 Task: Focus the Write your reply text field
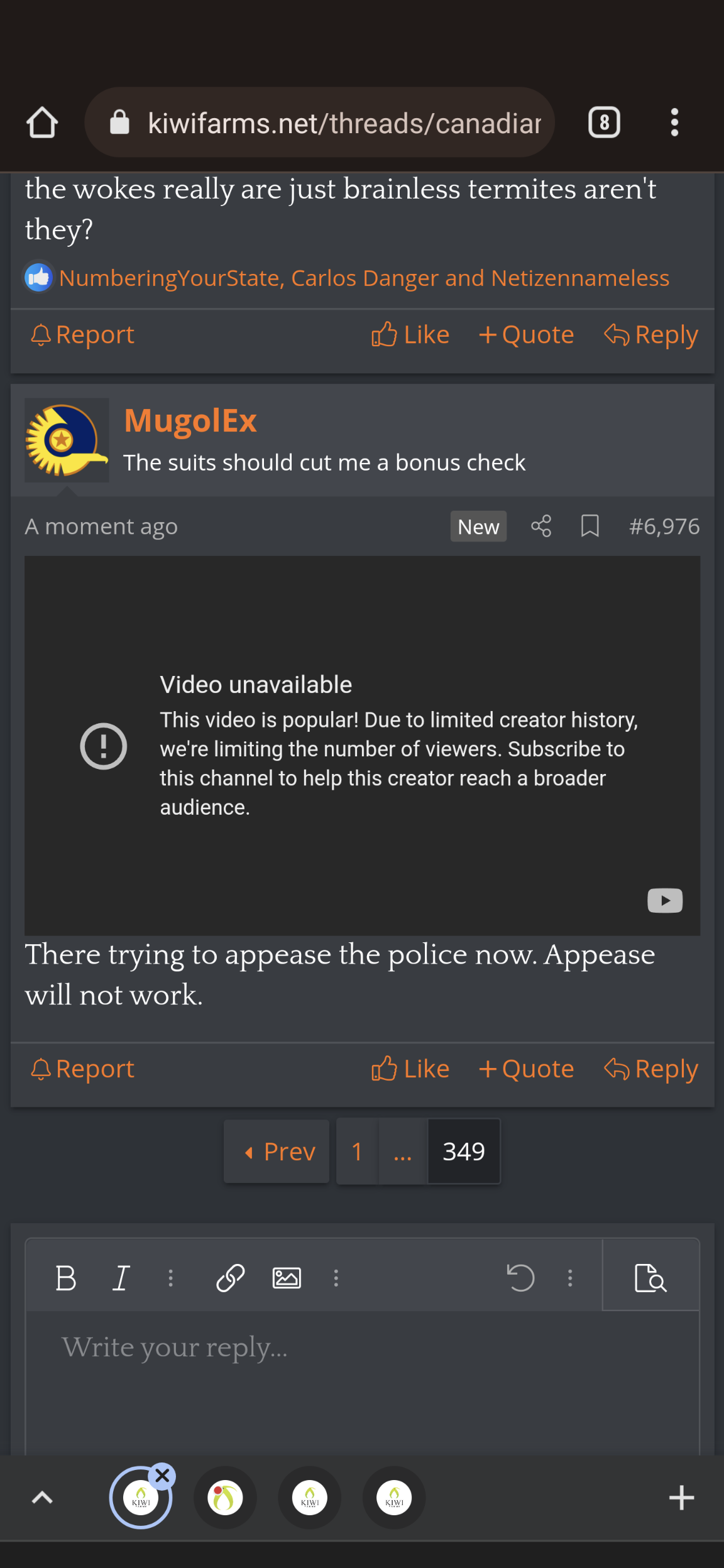coord(362,1382)
